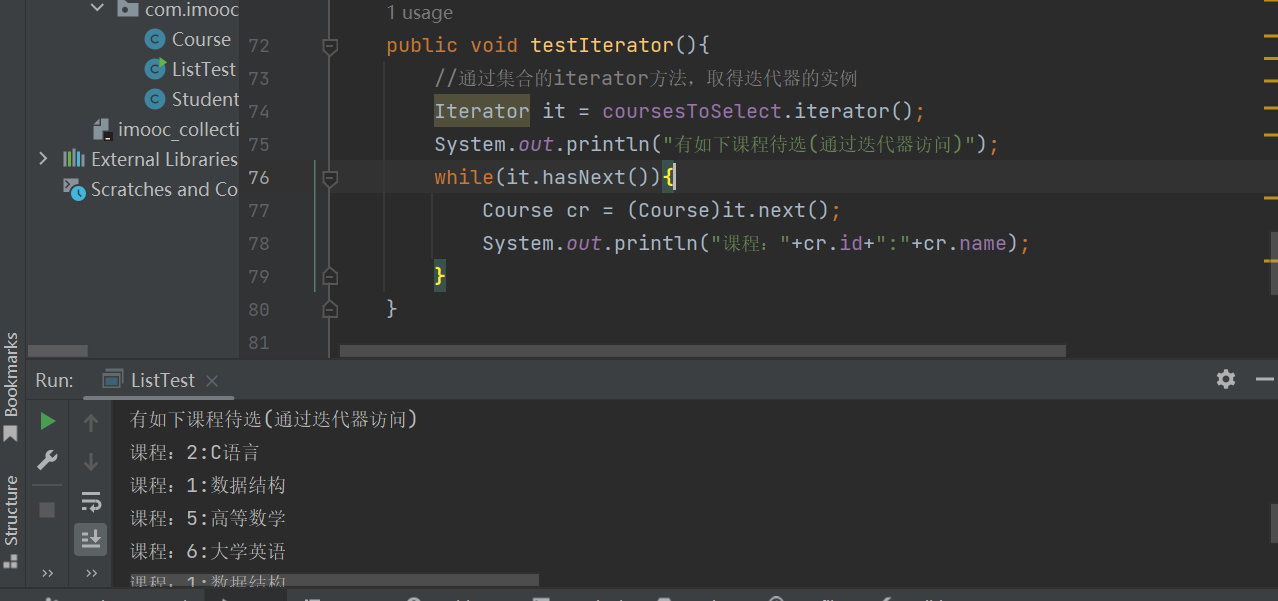Fold the testIterator method at line 72

[x=330, y=46]
